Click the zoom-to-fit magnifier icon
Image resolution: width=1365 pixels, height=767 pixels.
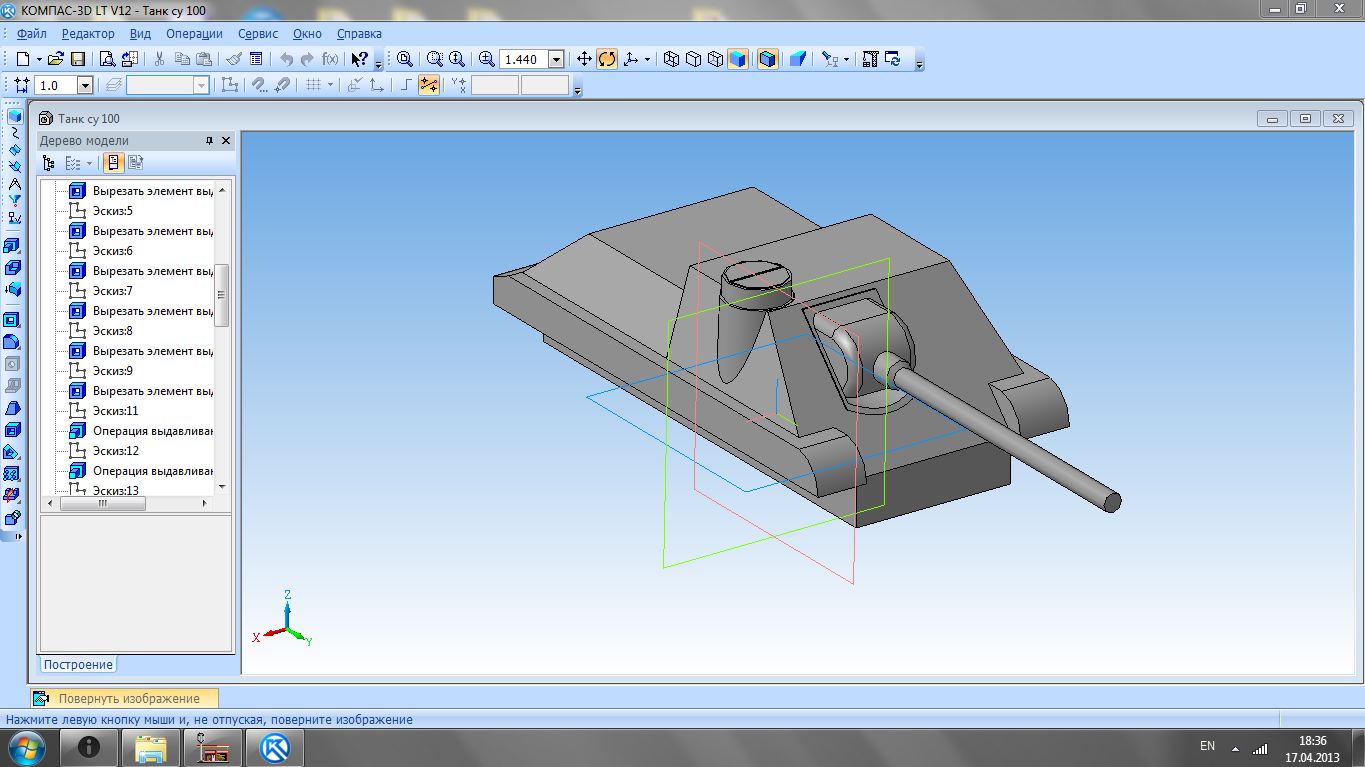click(x=404, y=59)
